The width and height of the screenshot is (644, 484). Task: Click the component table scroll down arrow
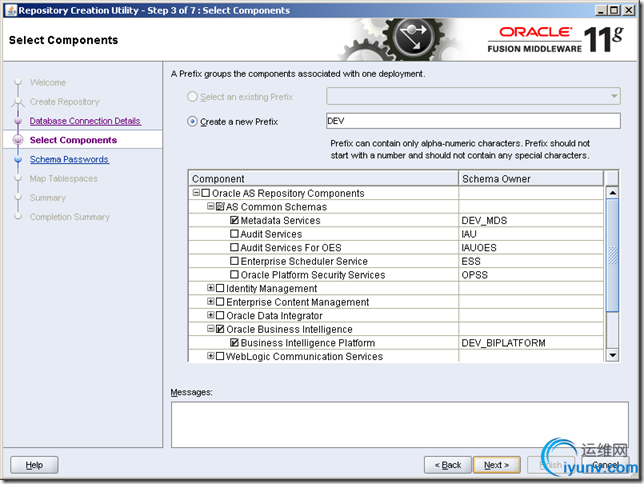pos(612,355)
